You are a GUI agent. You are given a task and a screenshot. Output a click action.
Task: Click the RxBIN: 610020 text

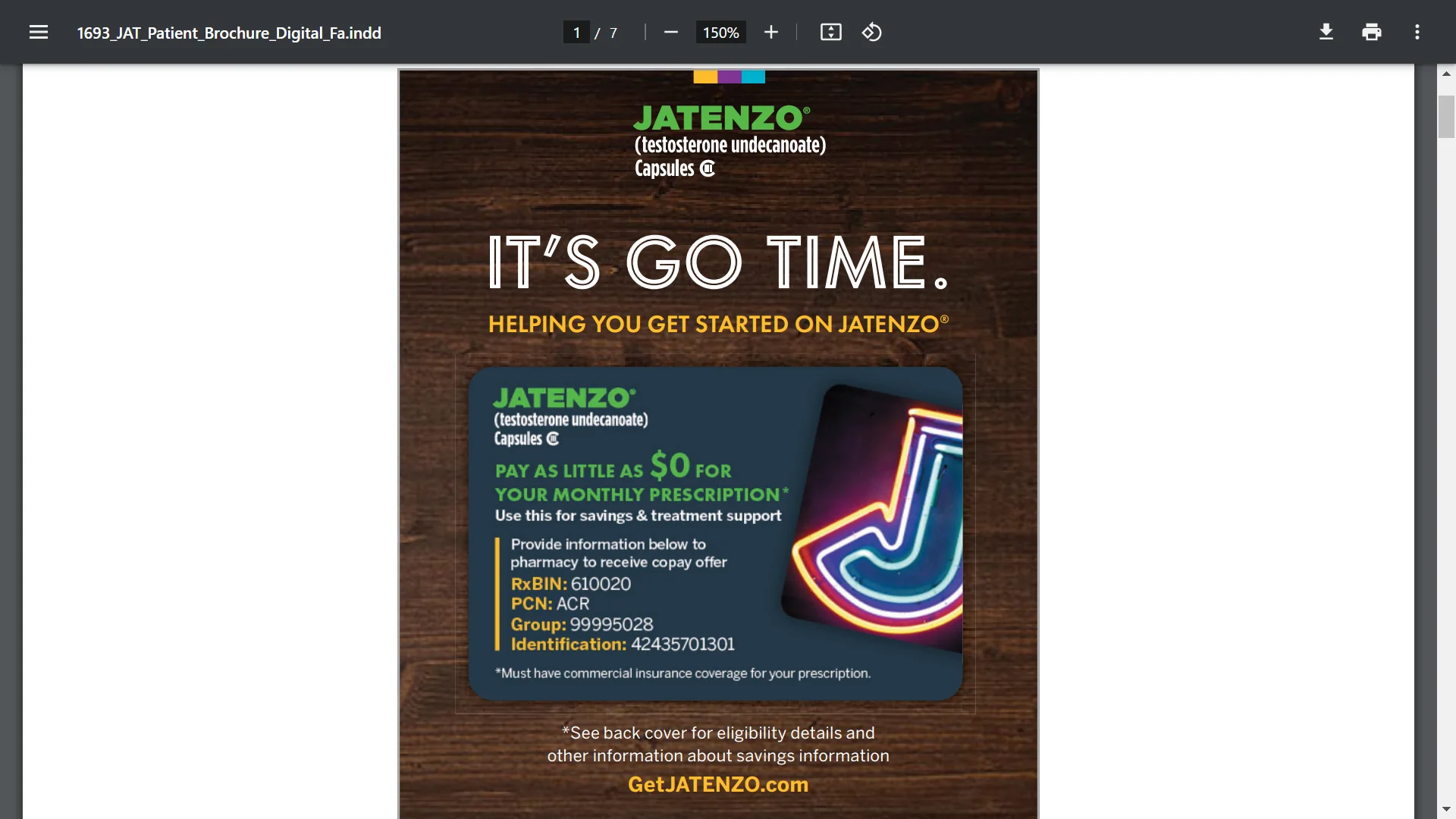(570, 584)
